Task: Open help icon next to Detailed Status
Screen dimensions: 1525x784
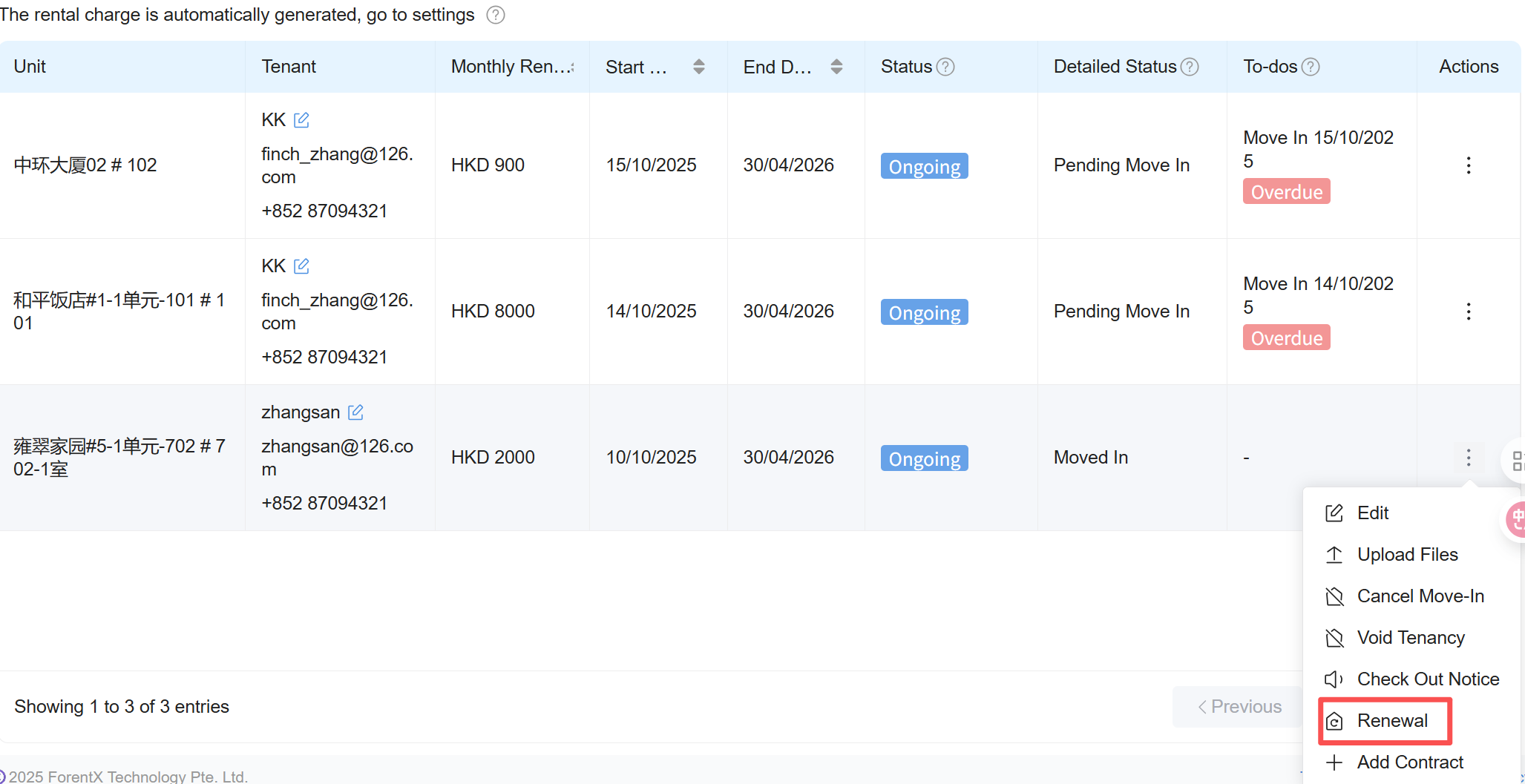Action: pyautogui.click(x=1190, y=67)
